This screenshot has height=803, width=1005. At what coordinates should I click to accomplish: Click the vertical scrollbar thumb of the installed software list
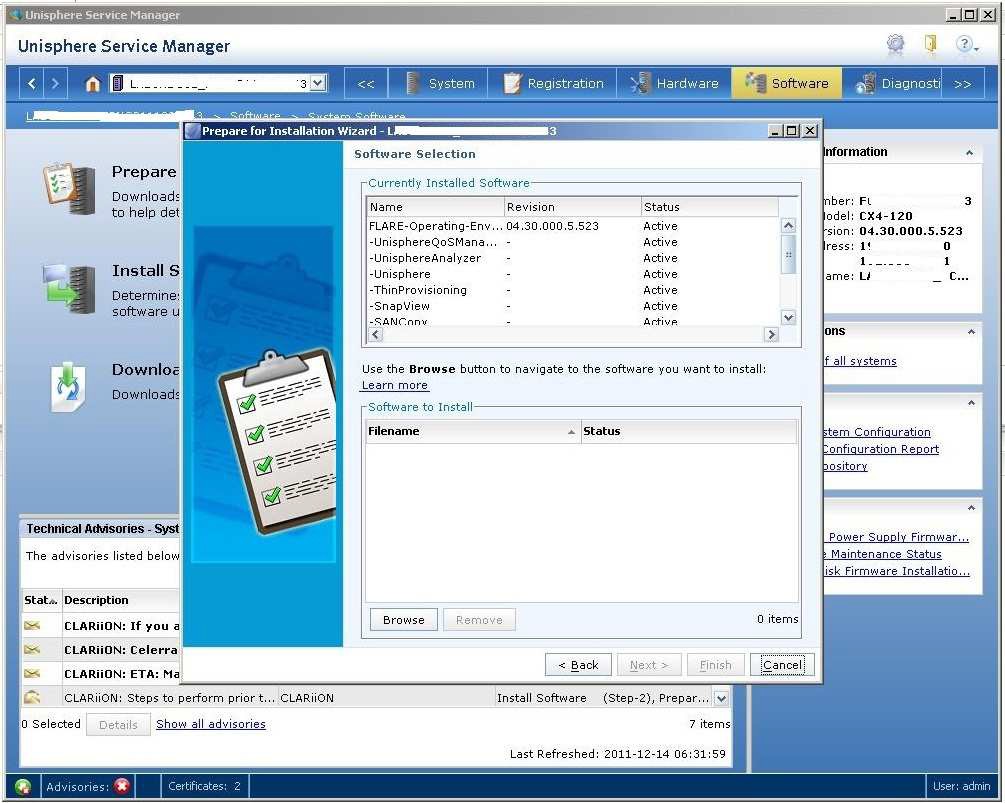[x=788, y=254]
